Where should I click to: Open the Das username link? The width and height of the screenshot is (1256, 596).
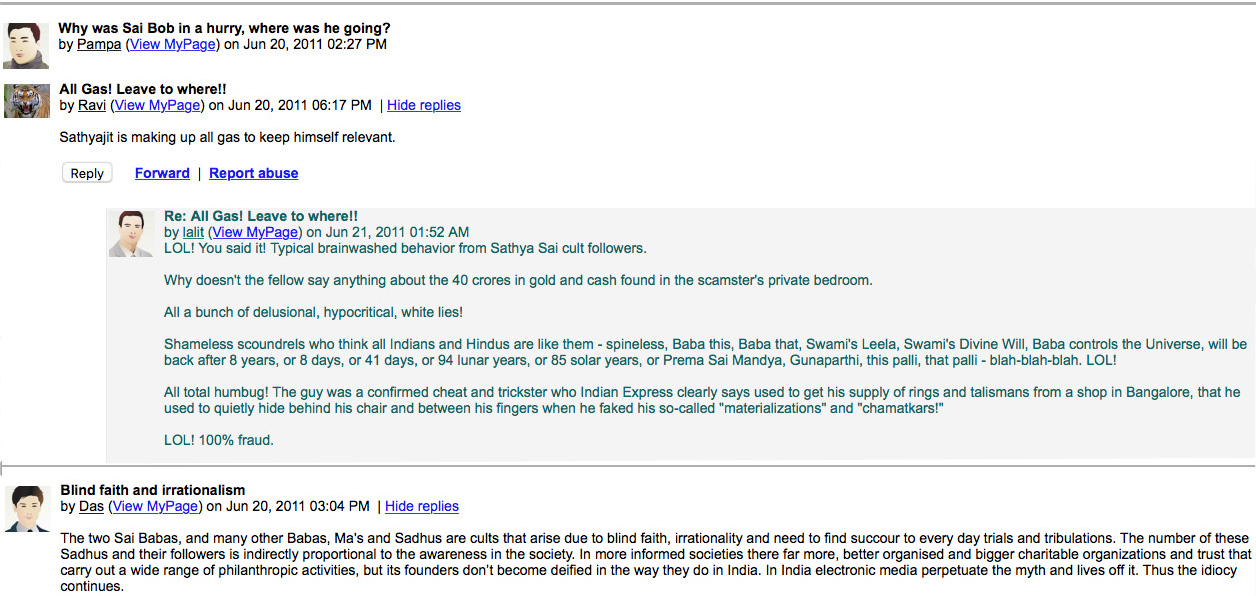[91, 506]
